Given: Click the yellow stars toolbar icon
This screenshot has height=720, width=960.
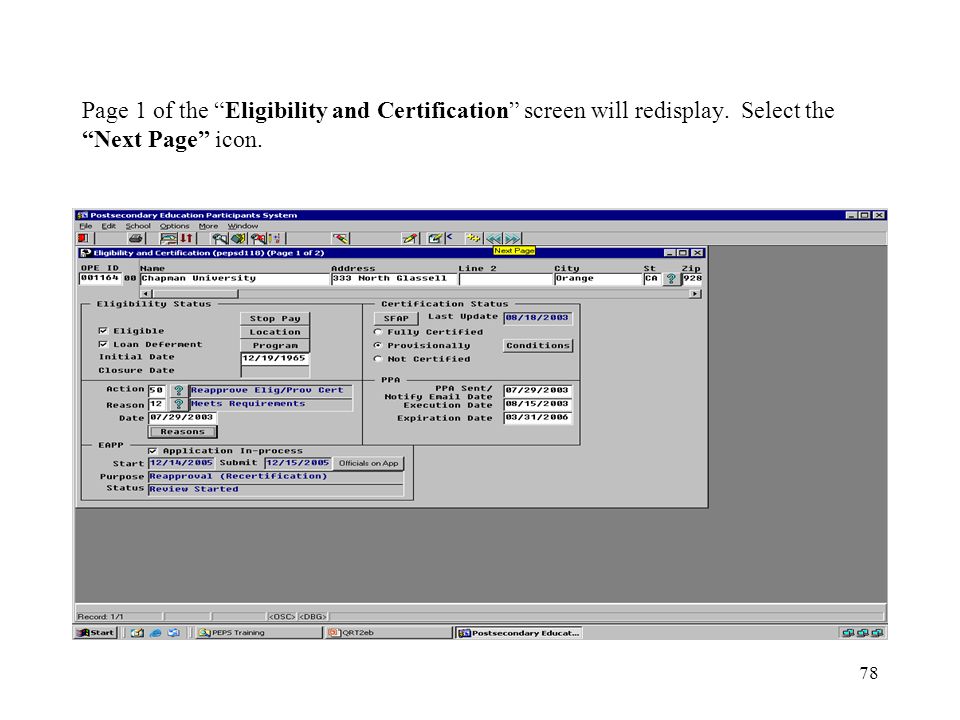Looking at the screenshot, I should click(473, 238).
